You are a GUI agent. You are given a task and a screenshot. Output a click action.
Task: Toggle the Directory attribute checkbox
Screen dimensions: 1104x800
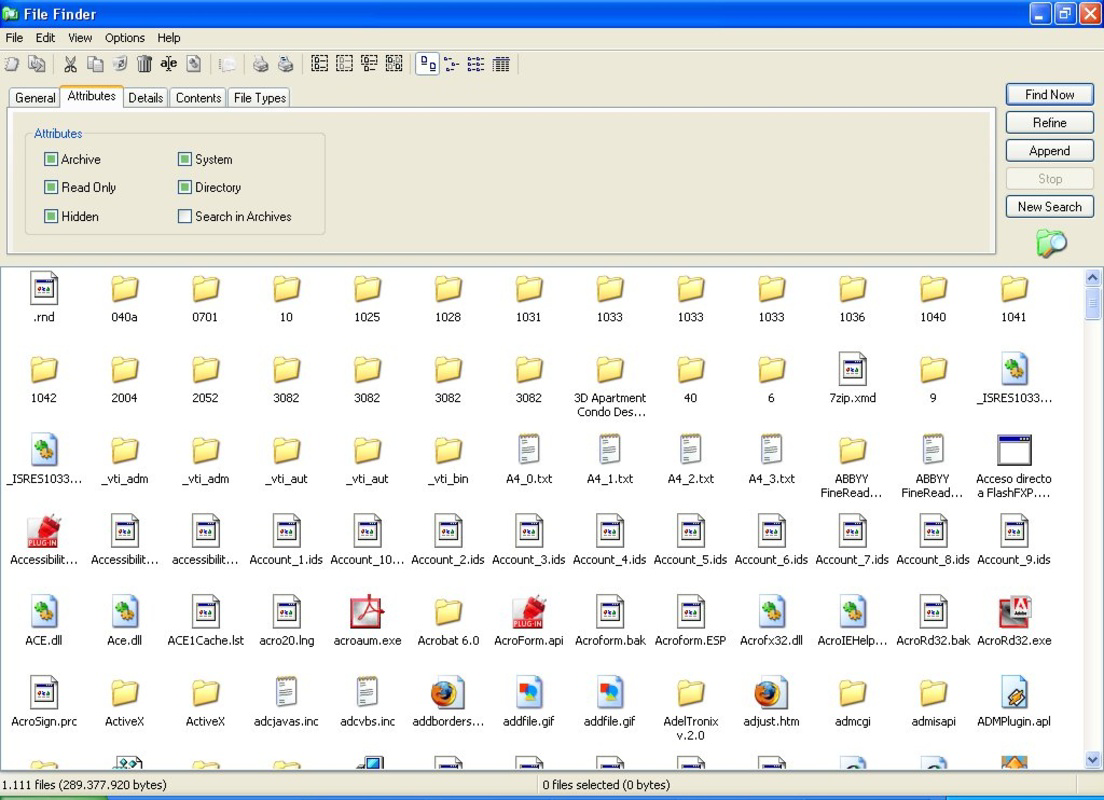(x=184, y=187)
